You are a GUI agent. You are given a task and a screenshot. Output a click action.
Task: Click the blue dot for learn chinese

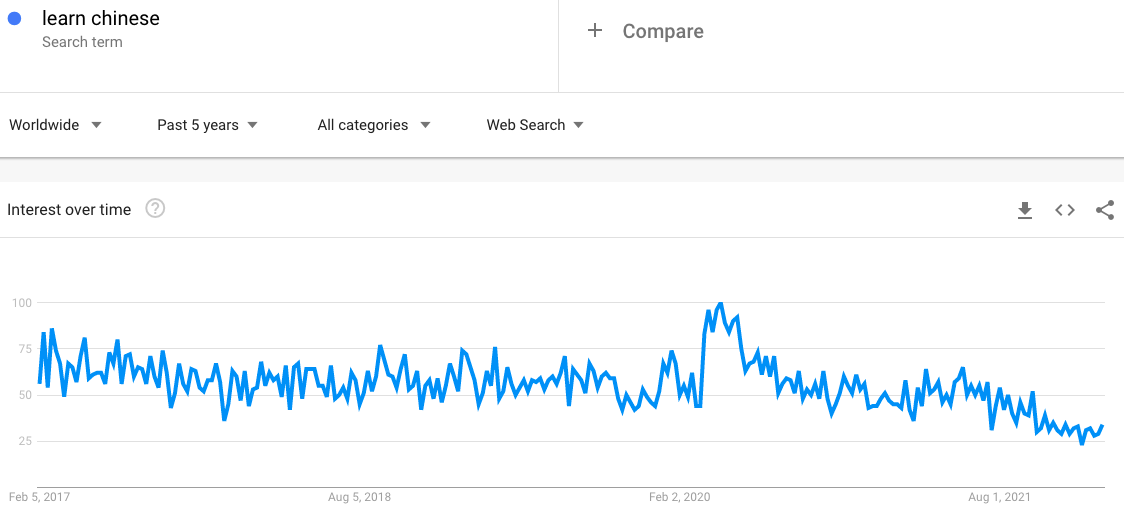tap(14, 19)
